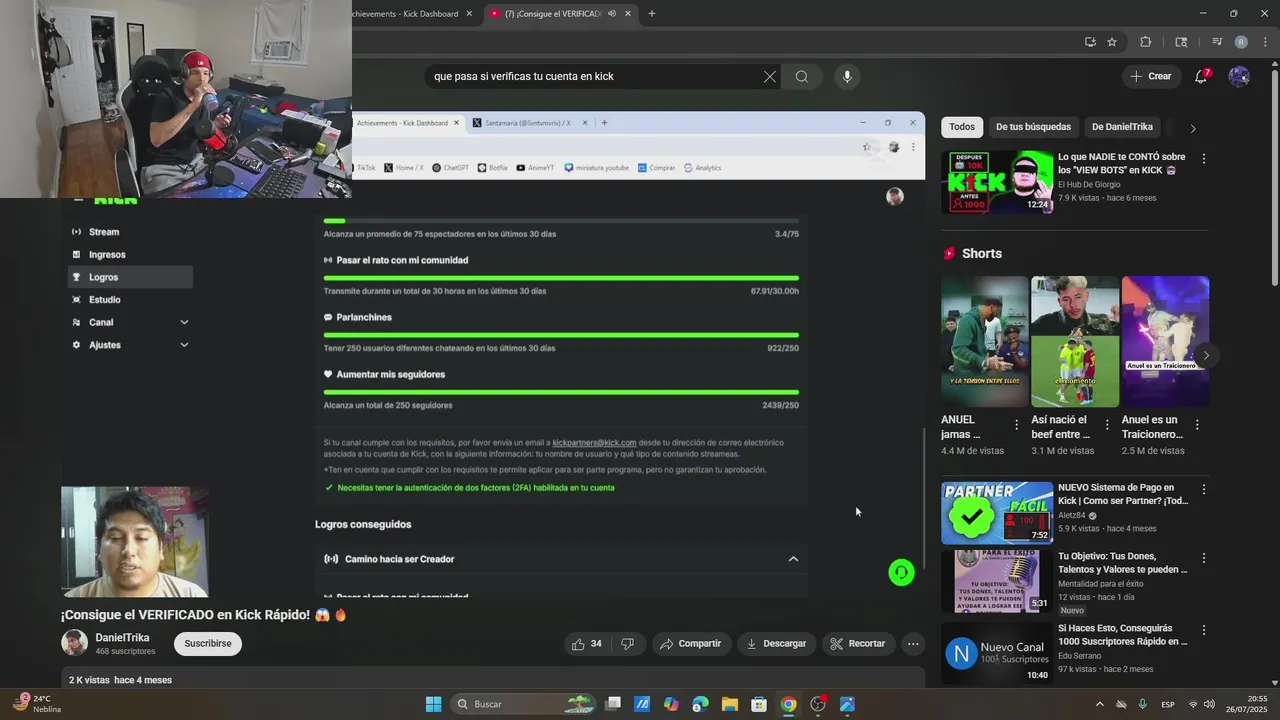Open options for Si Haces Esto video
The height and width of the screenshot is (720, 1280).
coord(1204,630)
